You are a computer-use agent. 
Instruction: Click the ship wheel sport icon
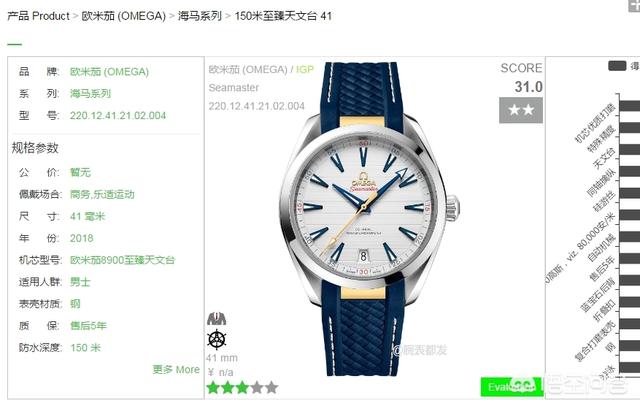(216, 339)
